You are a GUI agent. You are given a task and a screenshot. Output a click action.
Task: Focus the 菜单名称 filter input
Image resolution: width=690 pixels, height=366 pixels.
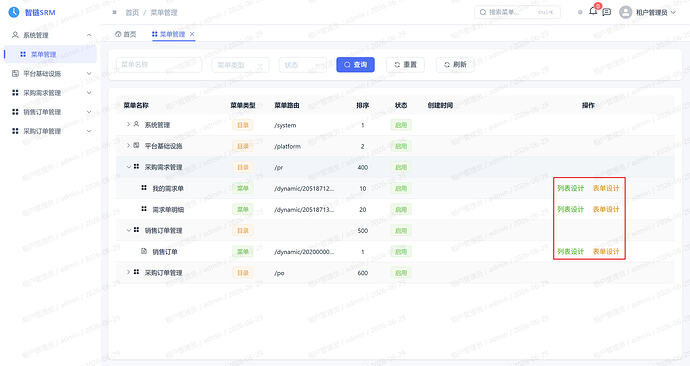tap(159, 65)
